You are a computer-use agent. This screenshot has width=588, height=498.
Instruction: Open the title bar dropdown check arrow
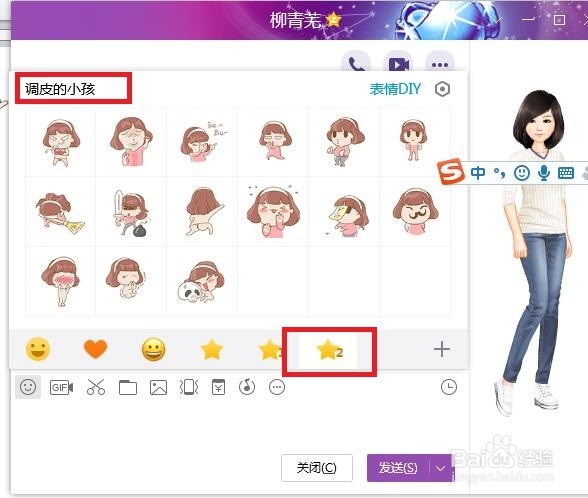[497, 20]
